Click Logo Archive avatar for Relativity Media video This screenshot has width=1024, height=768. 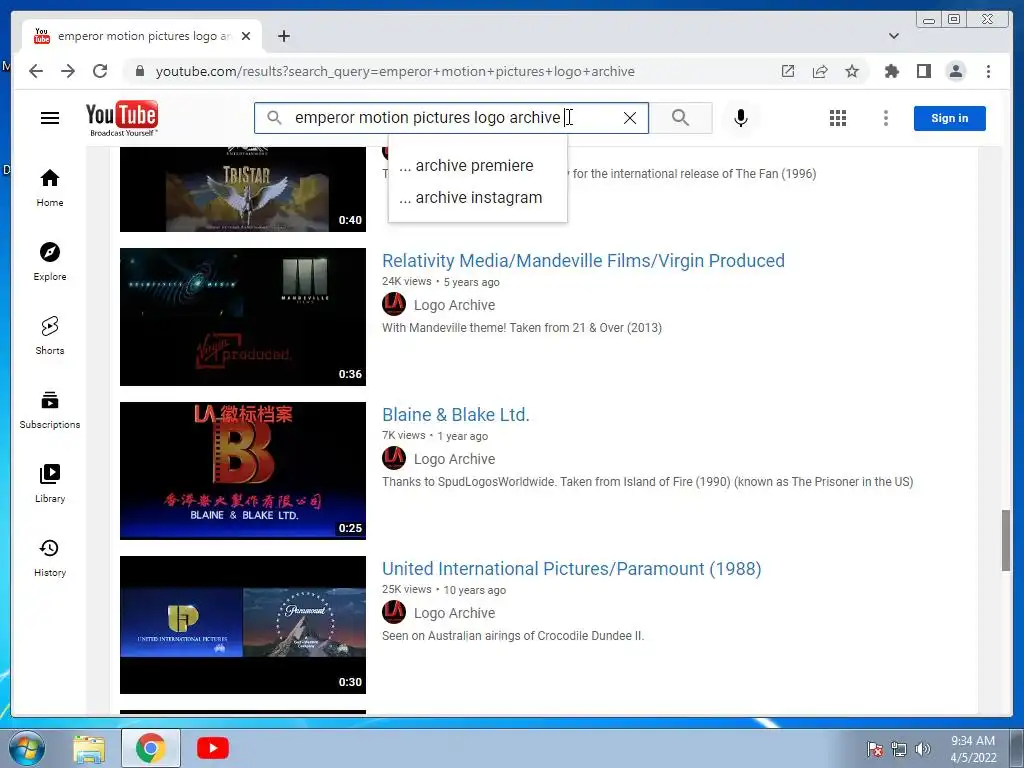pos(394,304)
